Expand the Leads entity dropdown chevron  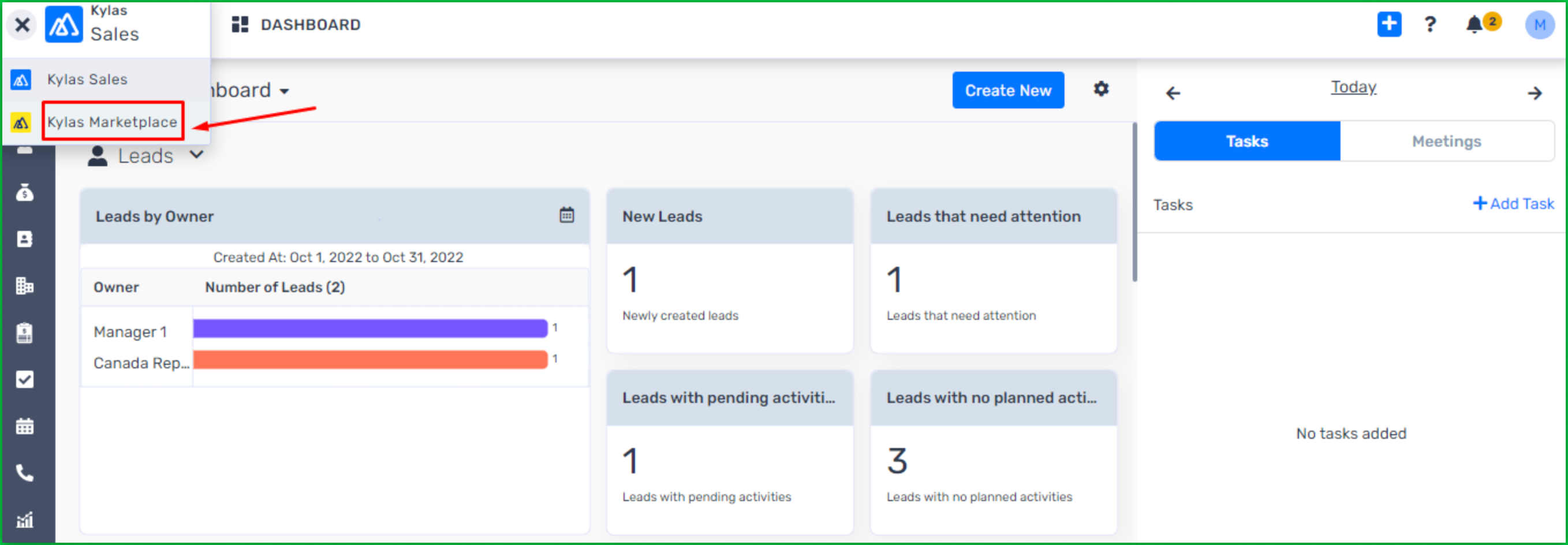(x=196, y=155)
